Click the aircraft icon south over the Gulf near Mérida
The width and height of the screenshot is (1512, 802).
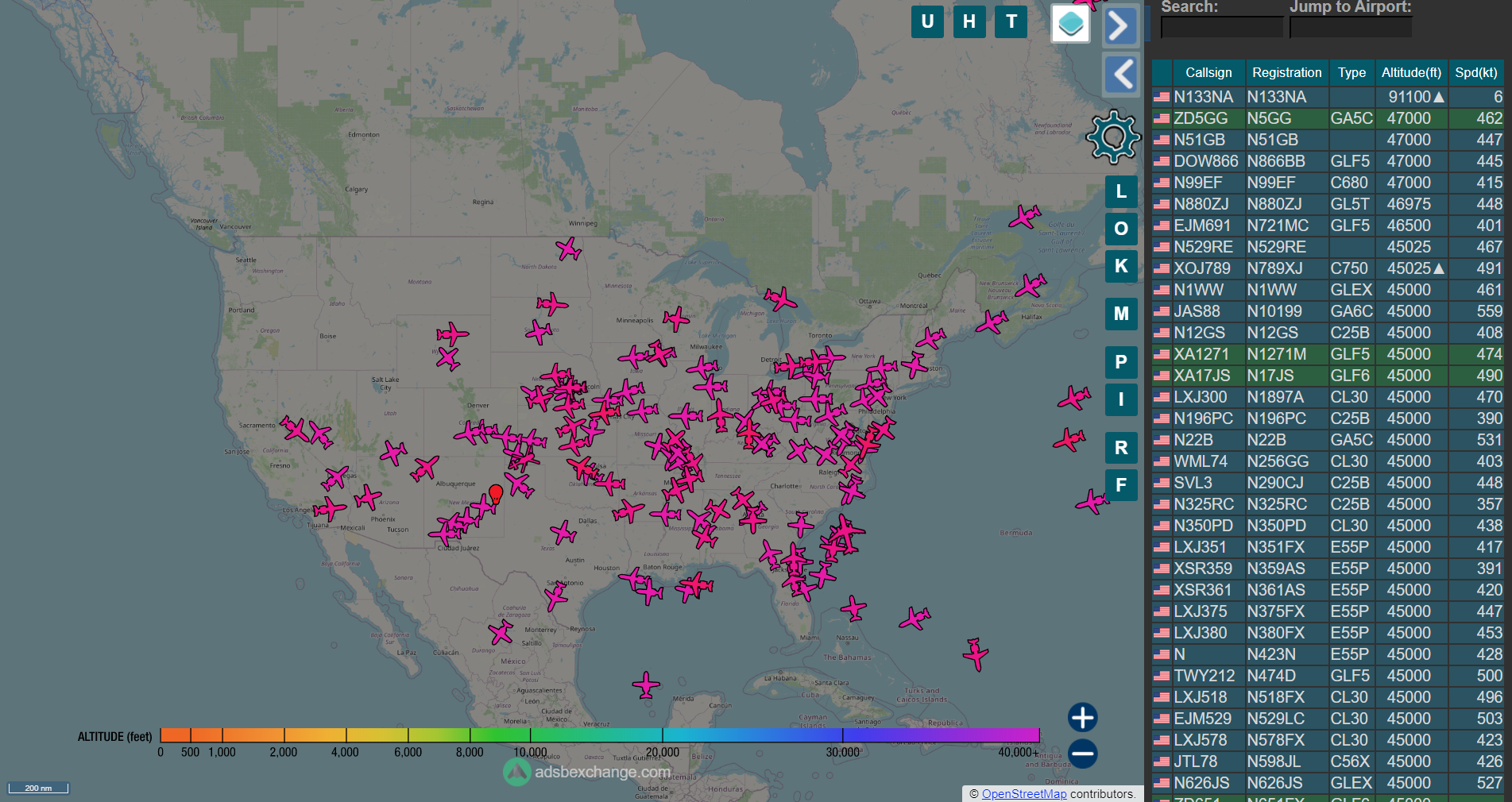[646, 684]
